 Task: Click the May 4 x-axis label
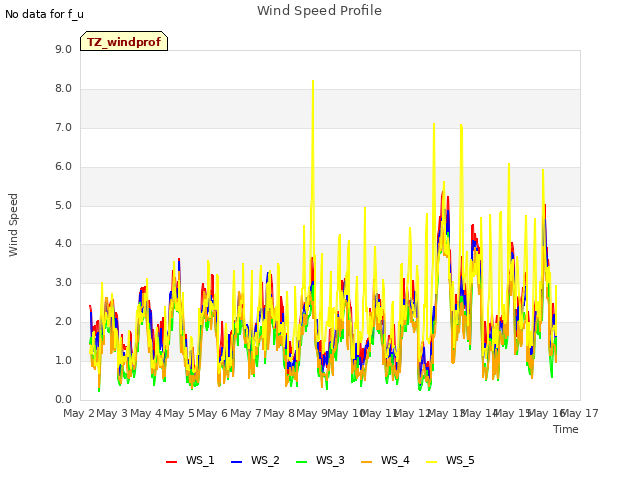pos(145,413)
